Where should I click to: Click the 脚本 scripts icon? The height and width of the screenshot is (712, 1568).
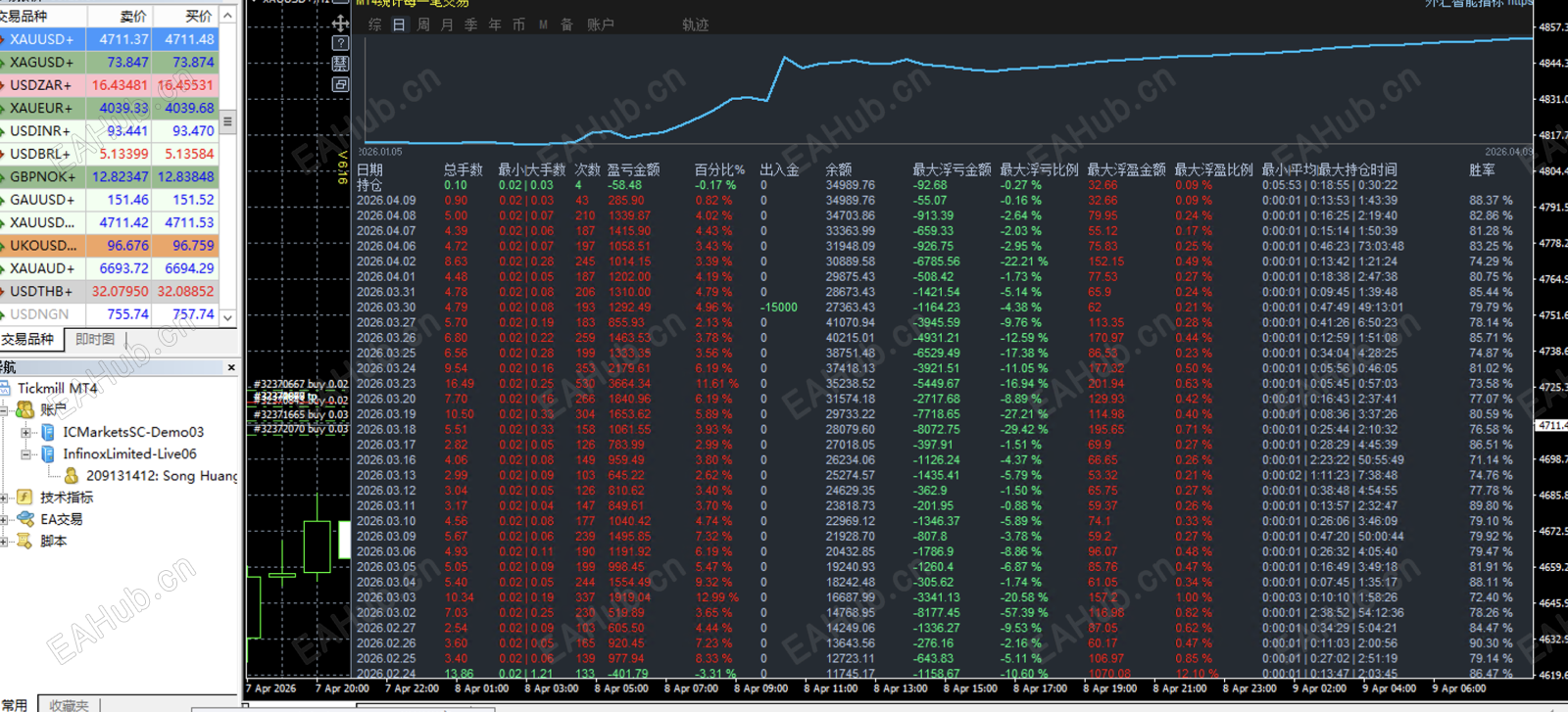(25, 541)
